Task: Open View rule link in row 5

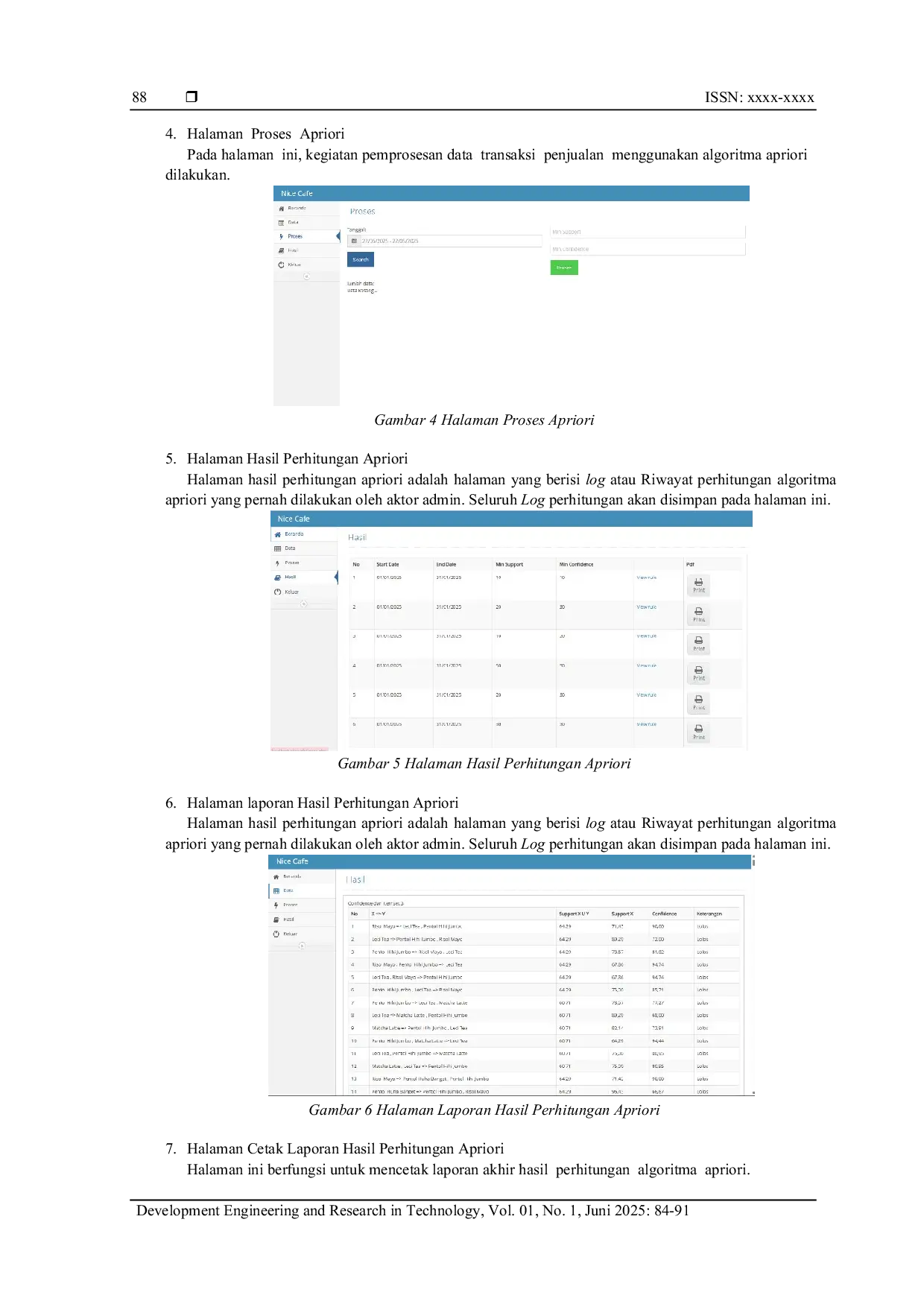Action: click(646, 695)
